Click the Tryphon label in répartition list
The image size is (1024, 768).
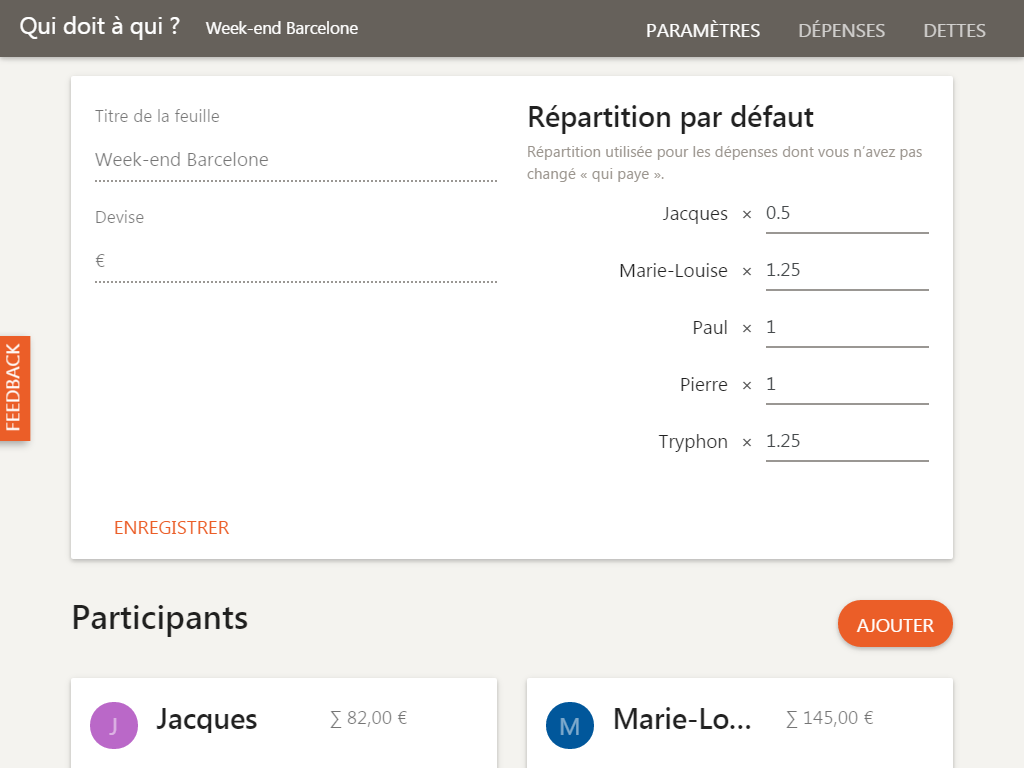pos(693,442)
